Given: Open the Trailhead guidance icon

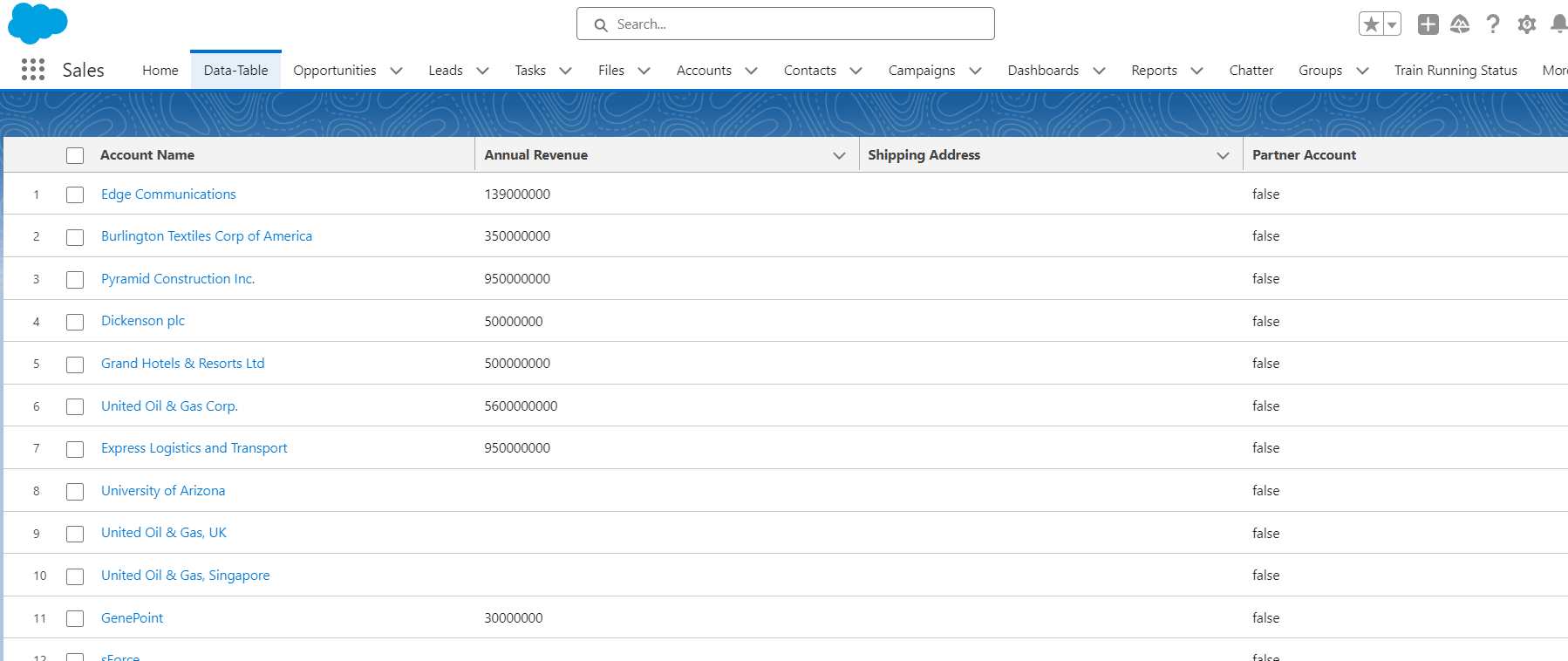Looking at the screenshot, I should pyautogui.click(x=1460, y=24).
